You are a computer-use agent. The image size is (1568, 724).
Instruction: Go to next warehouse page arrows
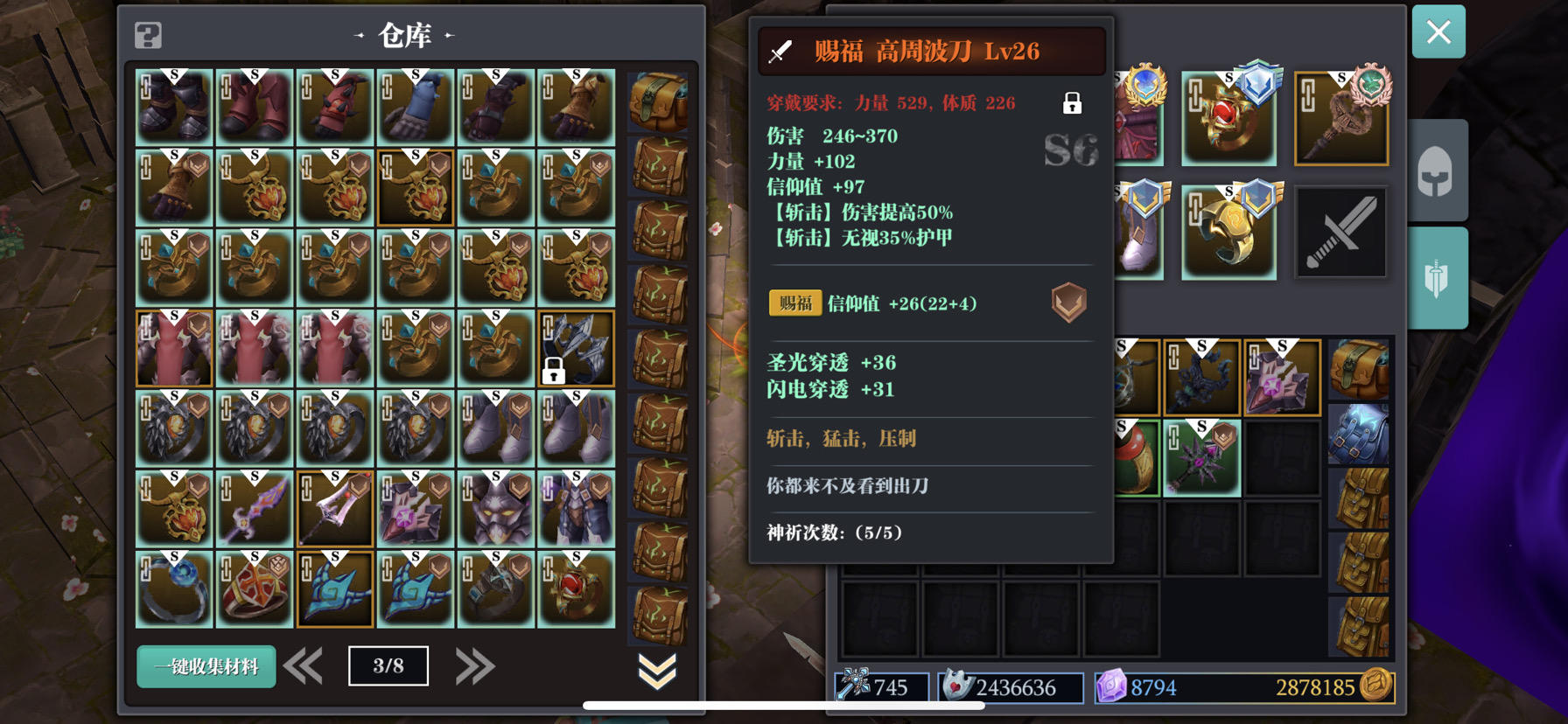(475, 666)
